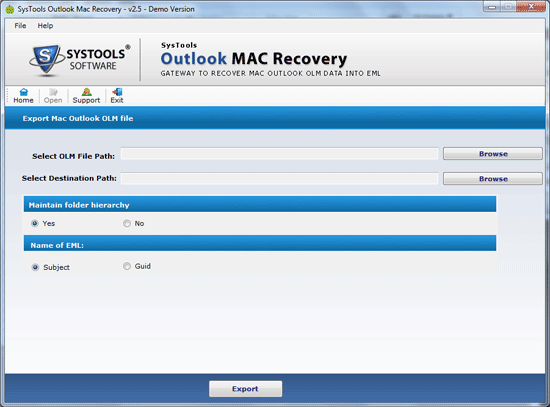Screen dimensions: 550x407
Task: Close the Outlook Mac Recovery window
Action: click(532, 7)
